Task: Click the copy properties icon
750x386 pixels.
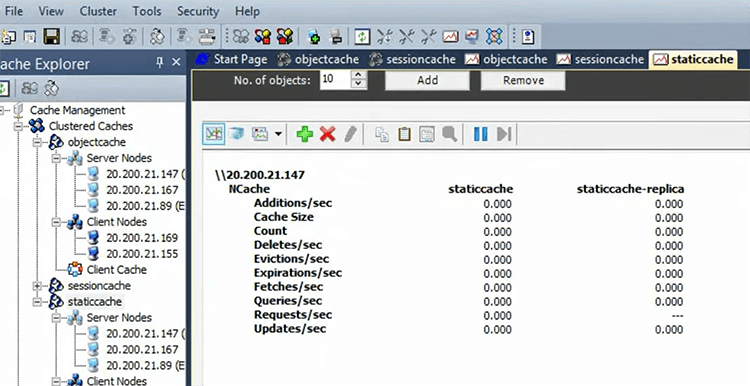Action: (x=382, y=134)
